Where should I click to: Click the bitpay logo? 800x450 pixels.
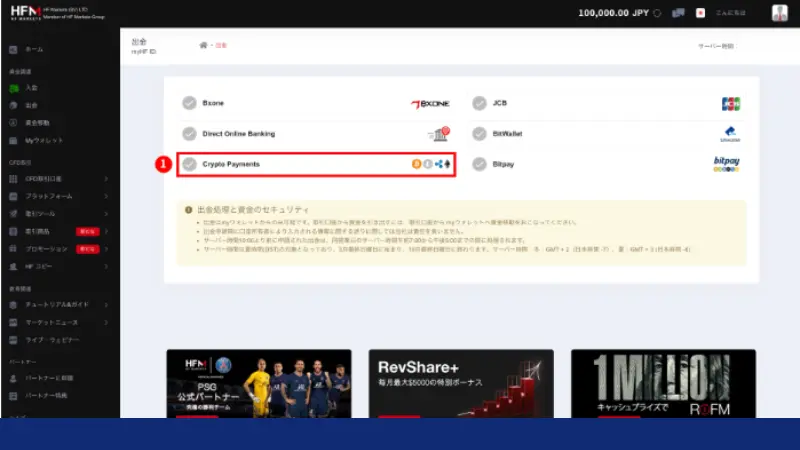[x=727, y=164]
